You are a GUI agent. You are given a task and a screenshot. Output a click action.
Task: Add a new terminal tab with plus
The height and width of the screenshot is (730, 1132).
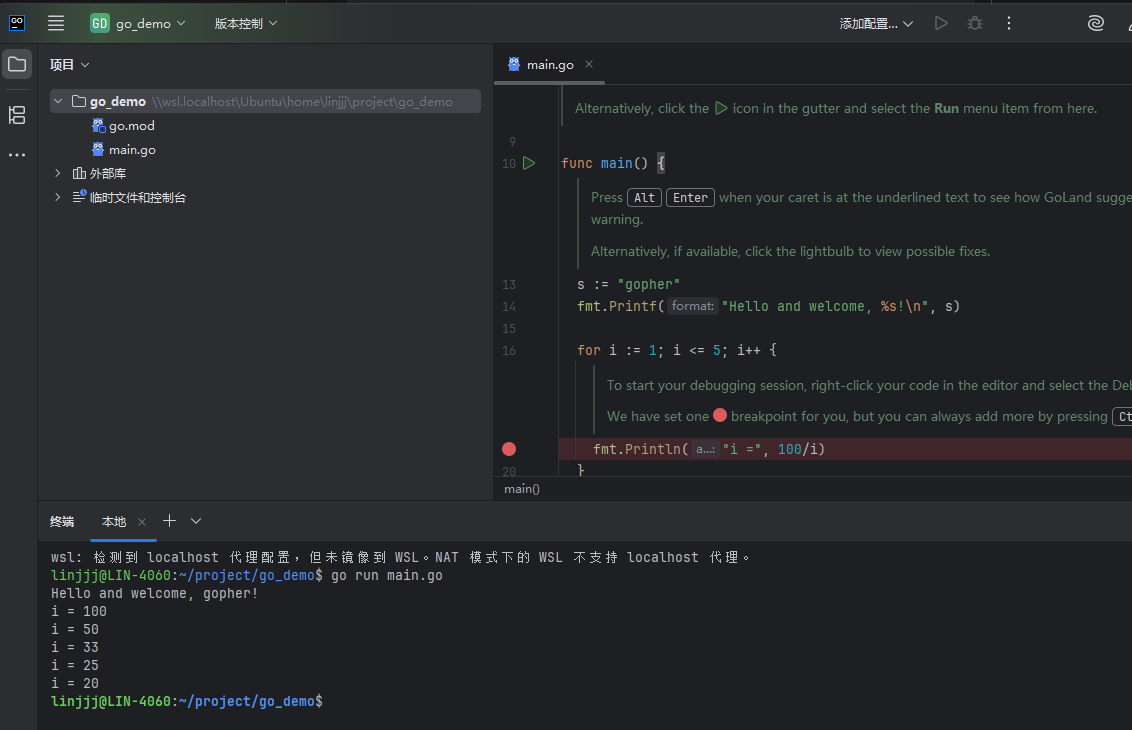pyautogui.click(x=169, y=521)
